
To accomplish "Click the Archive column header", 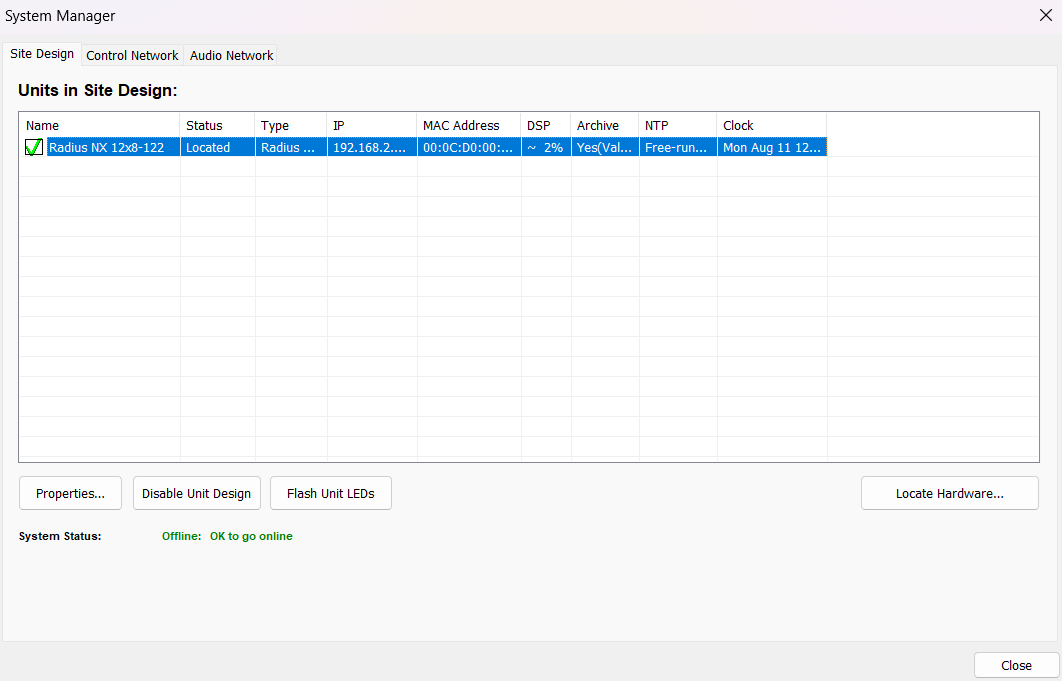I will click(x=605, y=125).
